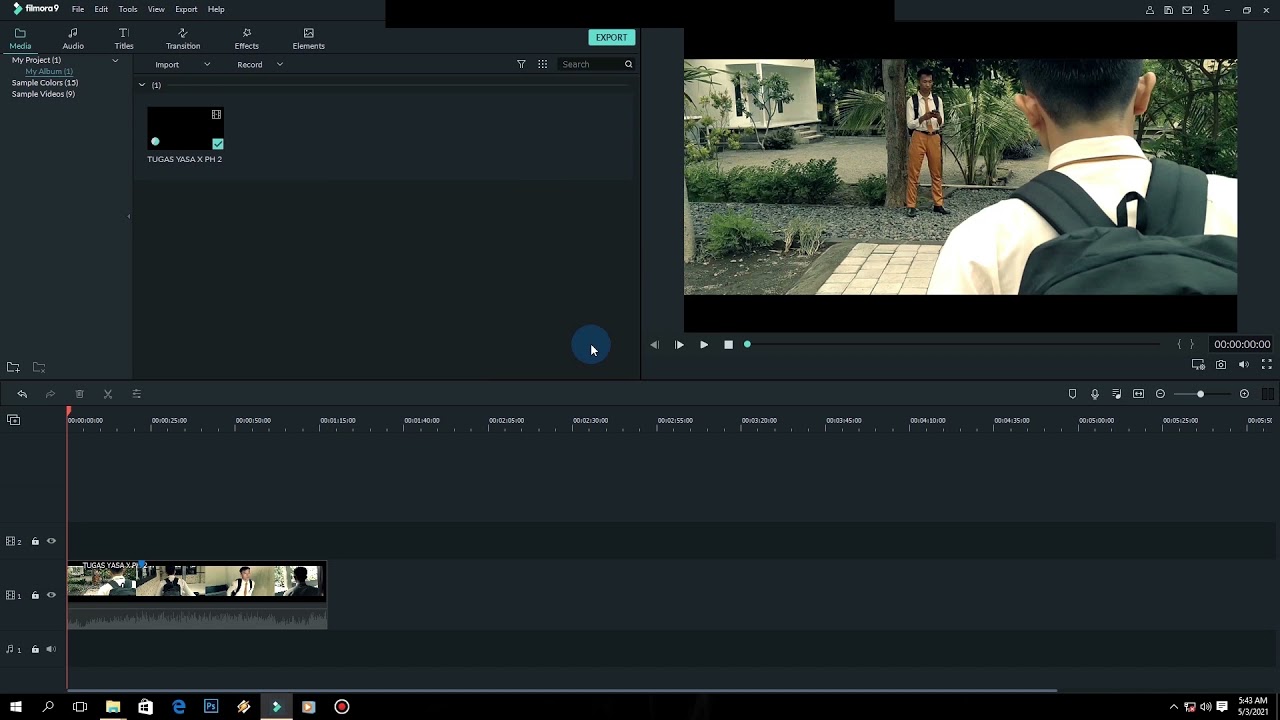Hide video track 1 eye icon
The image size is (1280, 720).
tap(51, 595)
